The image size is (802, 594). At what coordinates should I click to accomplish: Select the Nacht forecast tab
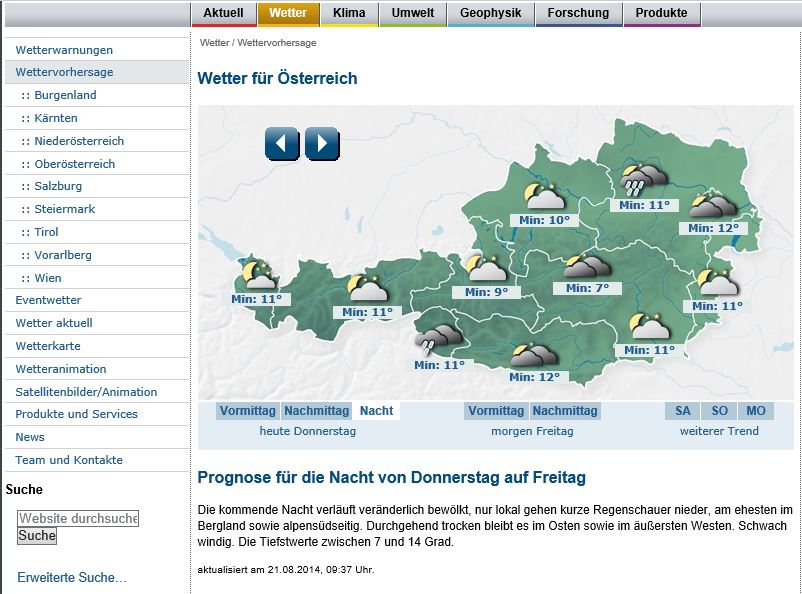376,411
